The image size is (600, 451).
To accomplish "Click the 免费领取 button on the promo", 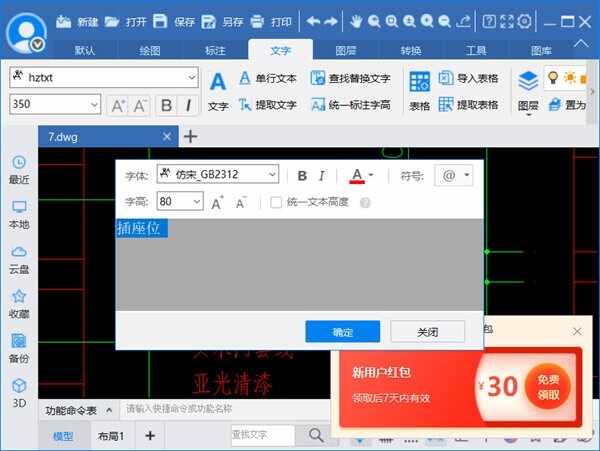I will click(x=547, y=387).
